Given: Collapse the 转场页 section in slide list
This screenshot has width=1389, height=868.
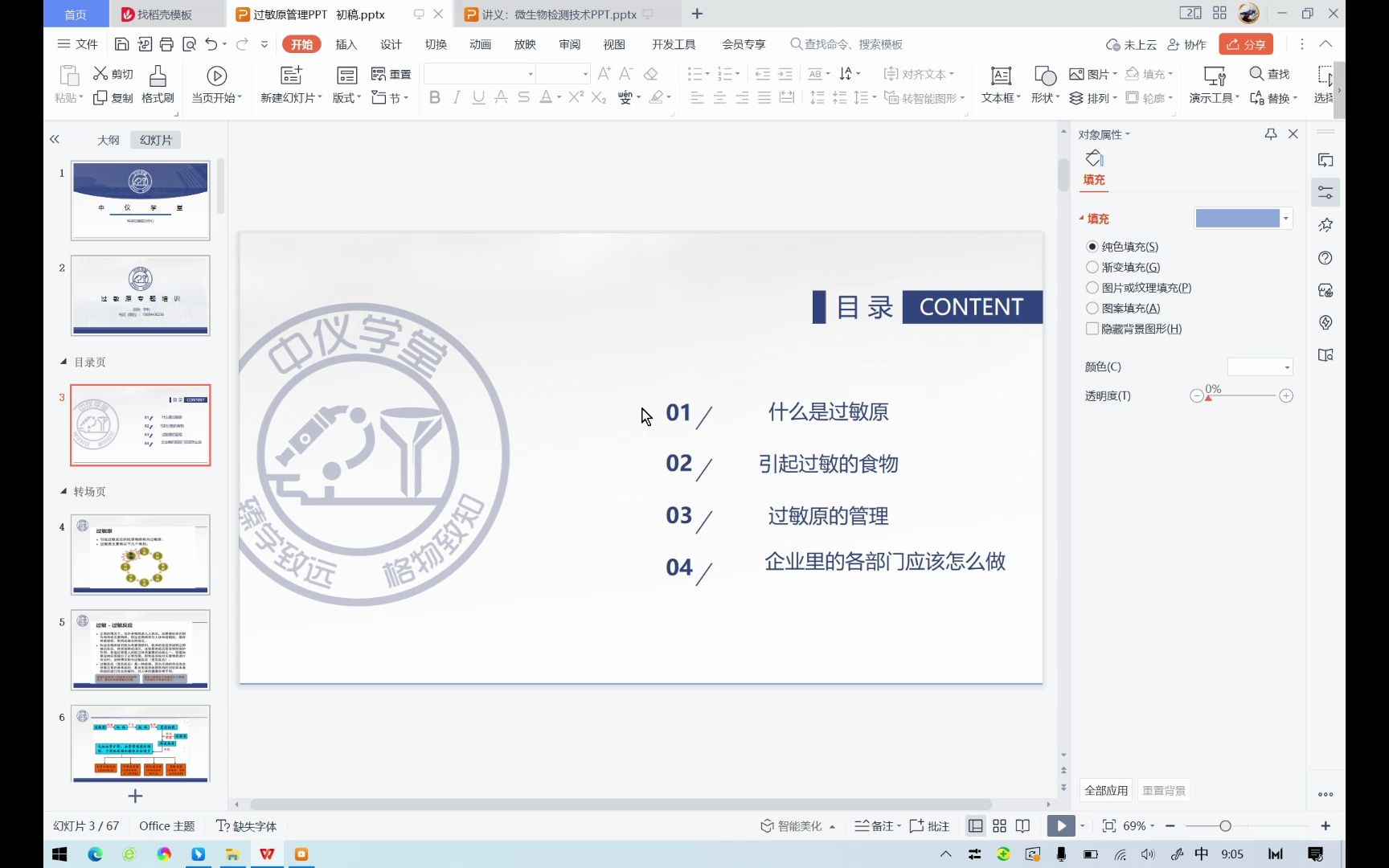Looking at the screenshot, I should coord(64,491).
